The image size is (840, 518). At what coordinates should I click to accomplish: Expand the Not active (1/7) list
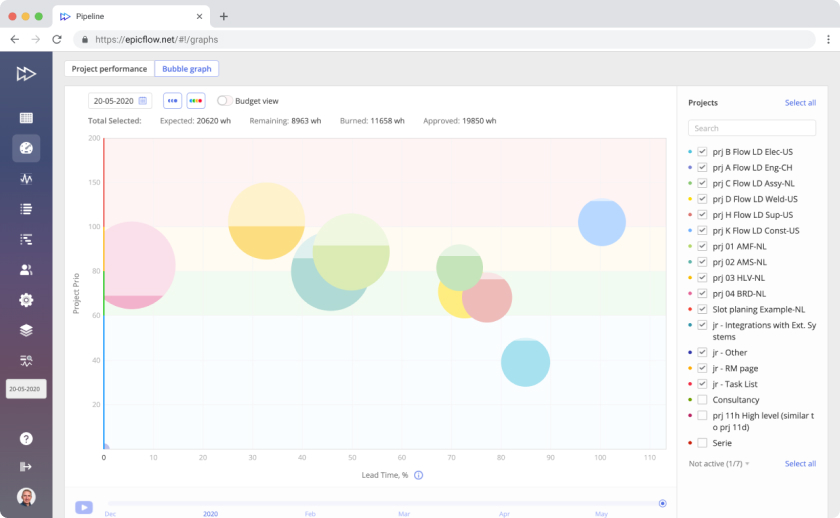tap(719, 464)
